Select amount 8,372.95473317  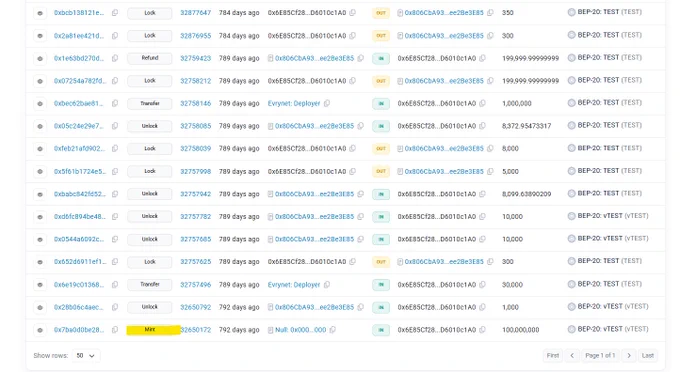pyautogui.click(x=526, y=126)
